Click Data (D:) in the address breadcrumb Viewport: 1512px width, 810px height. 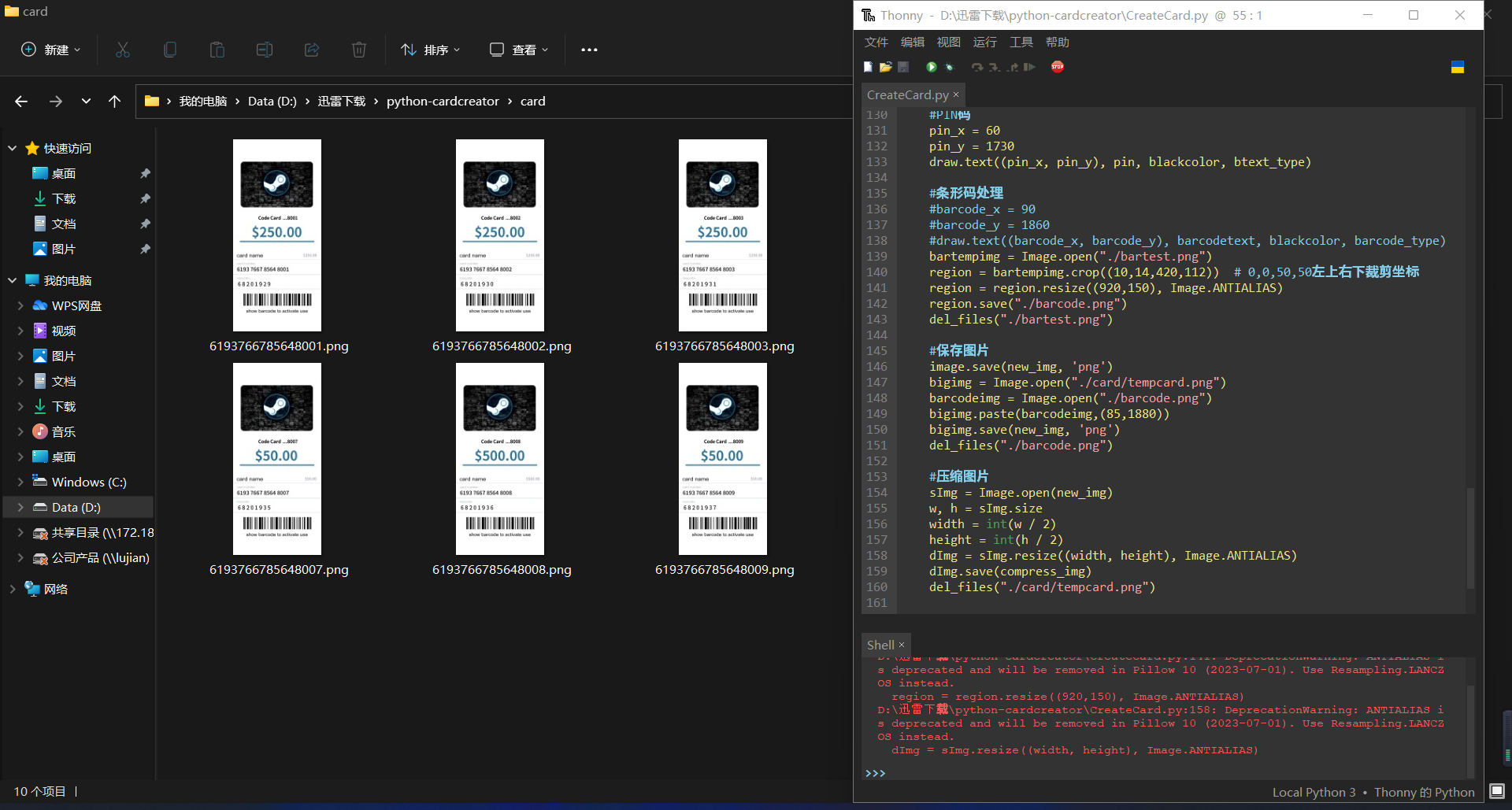pos(272,101)
